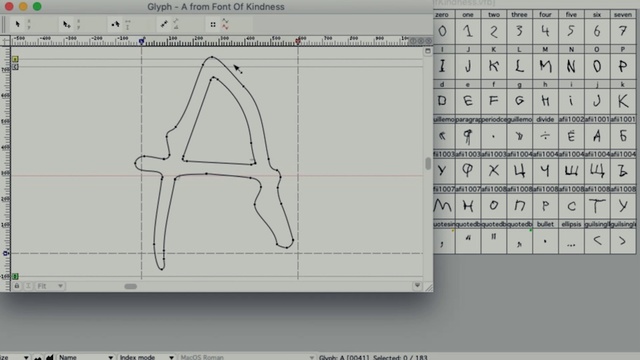Select the paragraph glyph cell
The width and height of the screenshot is (640, 360).
point(468,136)
